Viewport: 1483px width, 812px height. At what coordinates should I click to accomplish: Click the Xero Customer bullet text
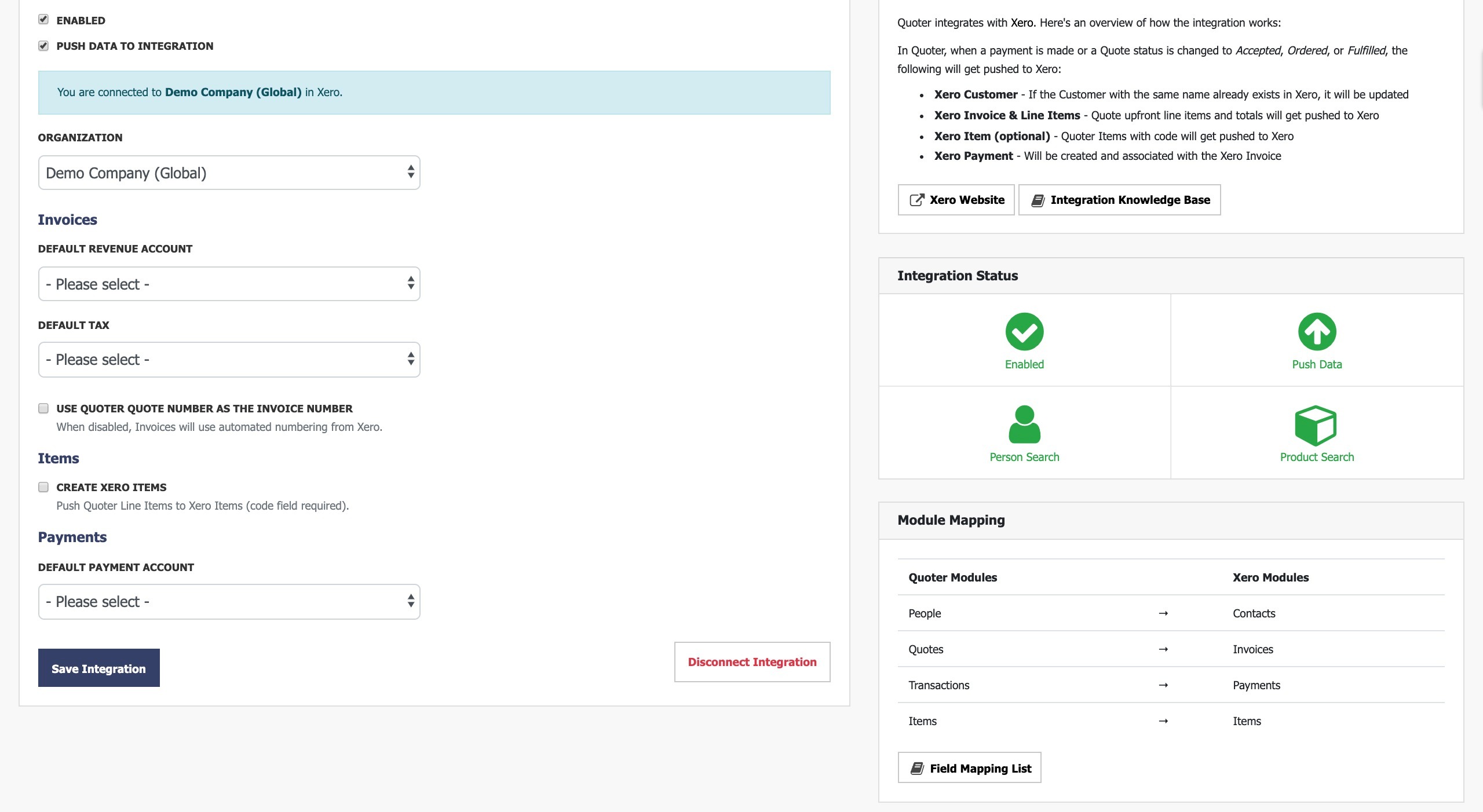tap(1171, 94)
